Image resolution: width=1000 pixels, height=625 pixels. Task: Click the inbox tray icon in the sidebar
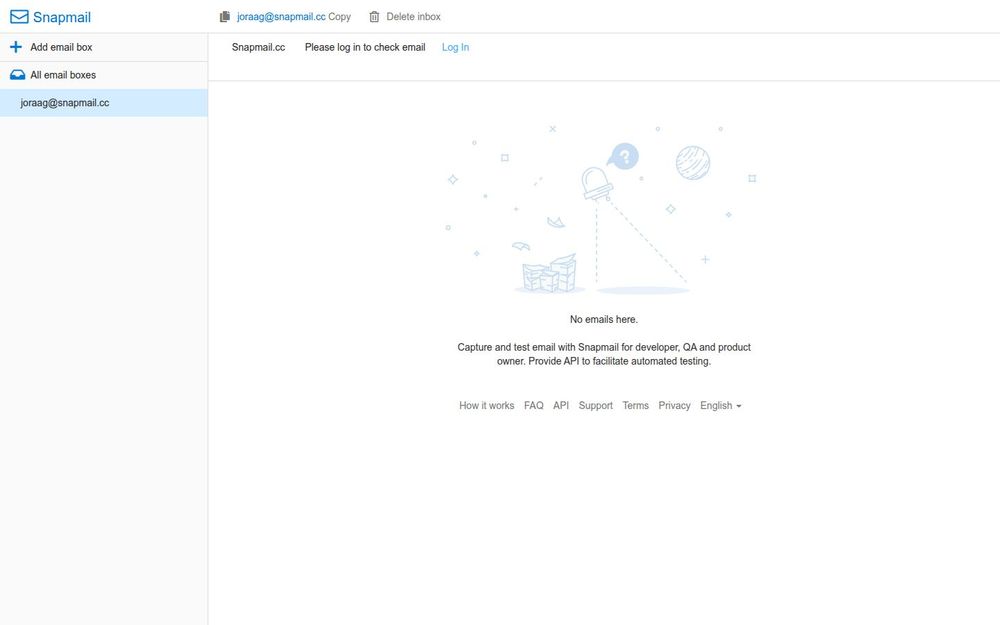tap(17, 75)
